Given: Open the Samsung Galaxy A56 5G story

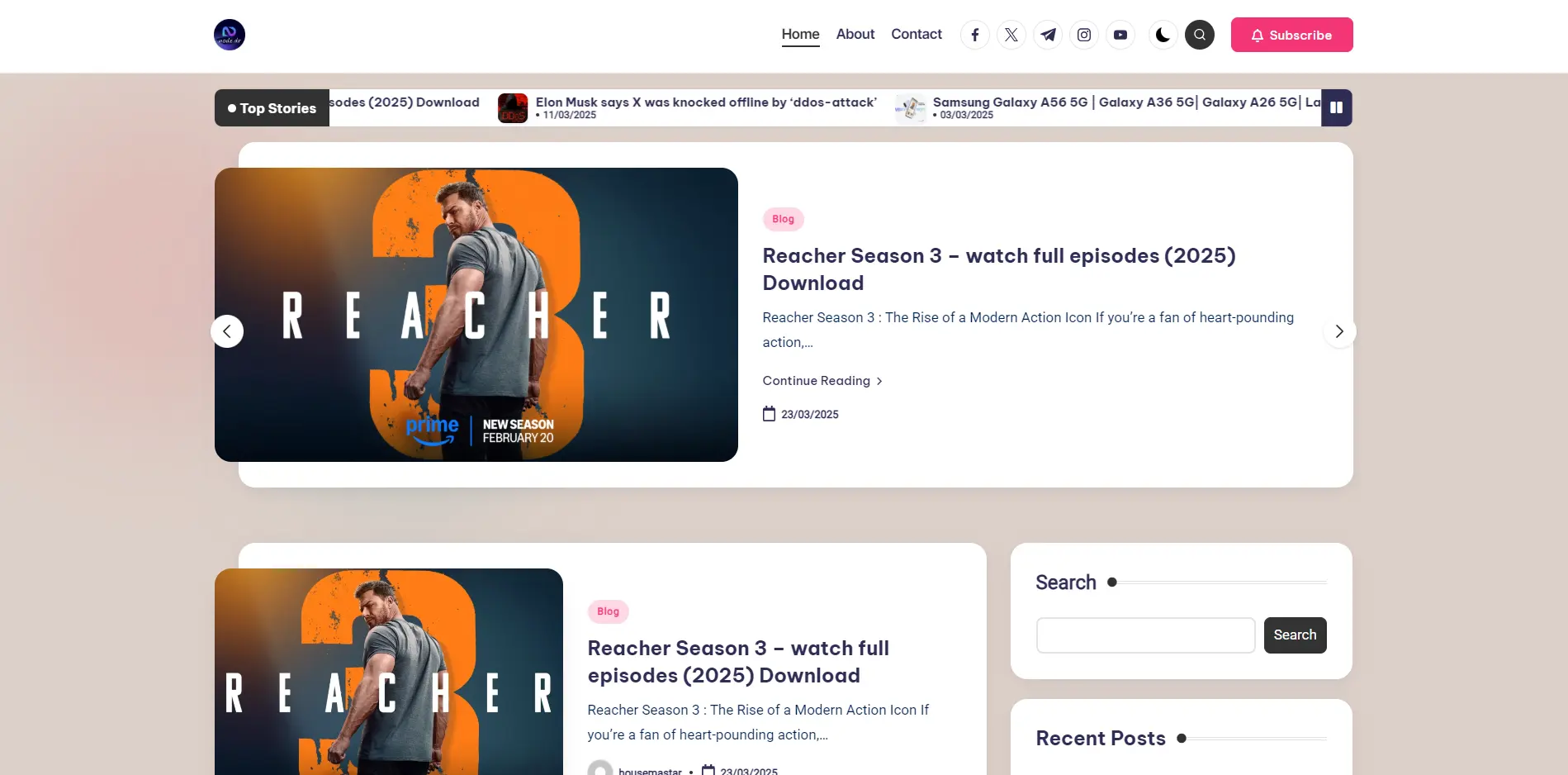Looking at the screenshot, I should 1126,102.
